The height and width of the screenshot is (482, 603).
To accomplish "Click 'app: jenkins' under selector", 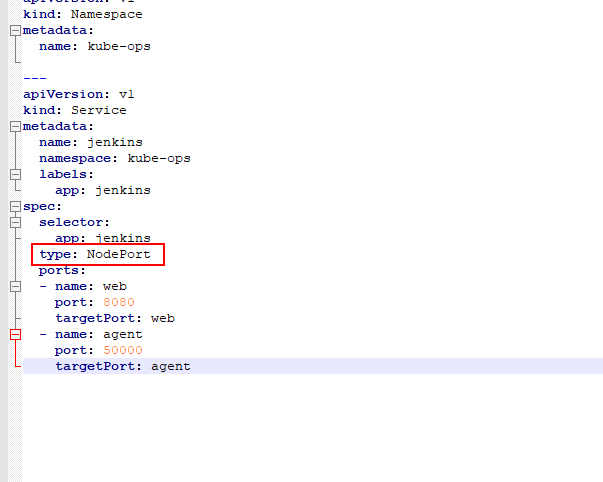I will tap(103, 238).
